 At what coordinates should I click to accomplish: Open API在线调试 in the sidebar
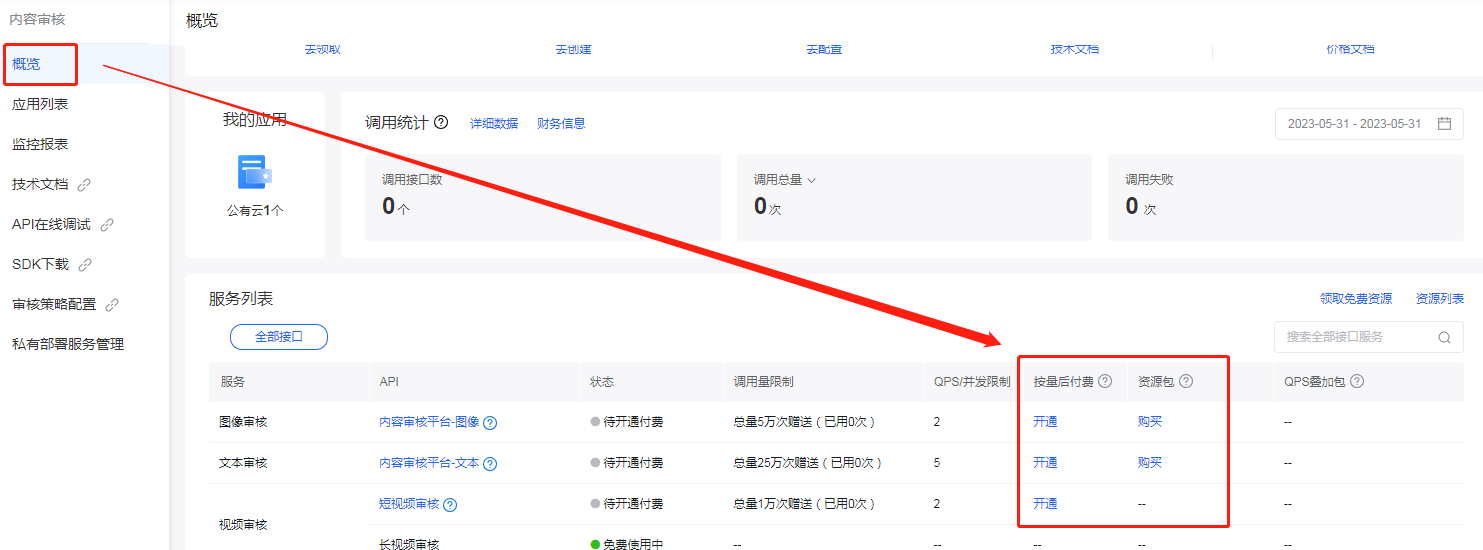[51, 224]
